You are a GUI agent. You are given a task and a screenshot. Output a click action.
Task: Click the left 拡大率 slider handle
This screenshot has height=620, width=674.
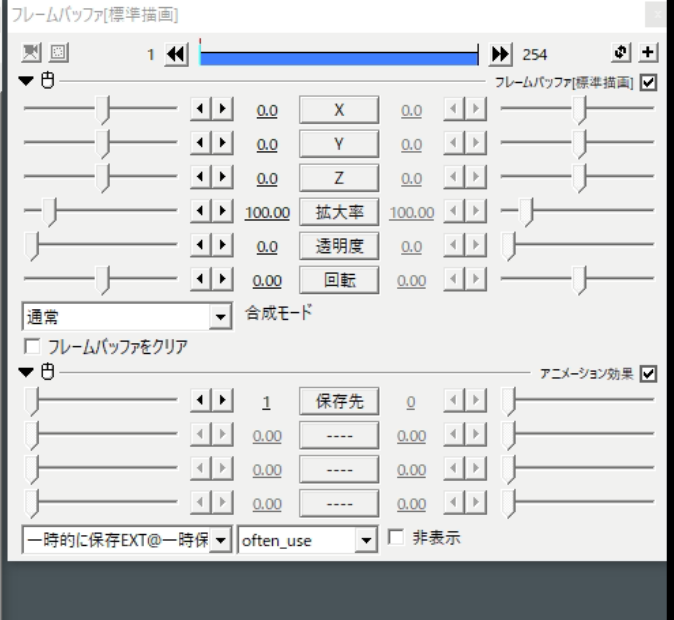tap(49, 212)
